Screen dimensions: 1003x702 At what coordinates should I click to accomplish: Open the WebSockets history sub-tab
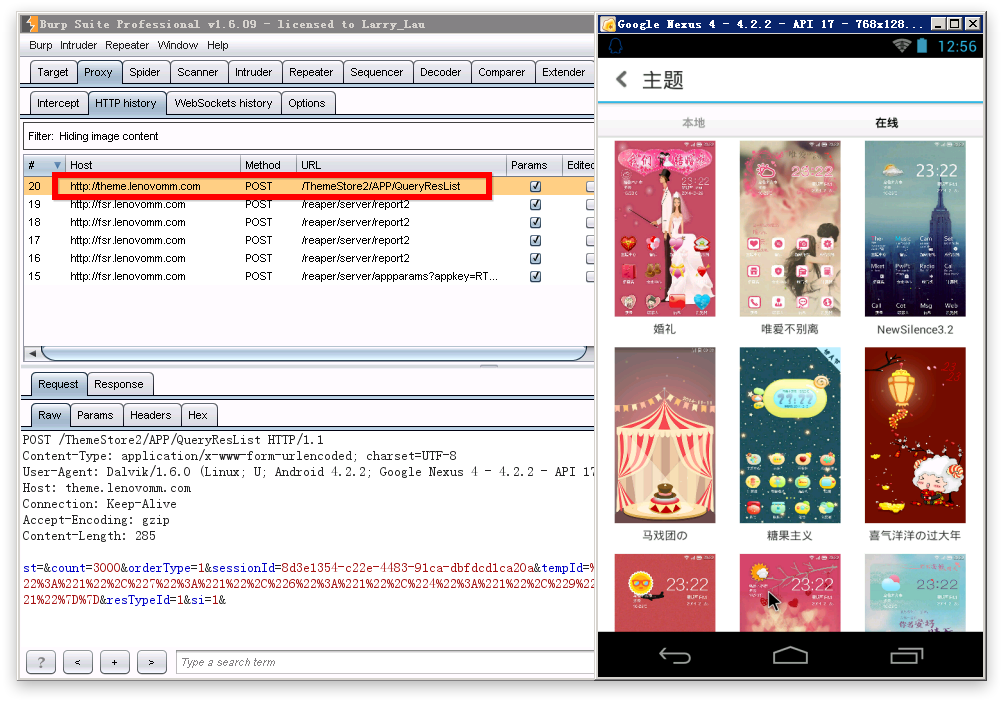coord(223,103)
